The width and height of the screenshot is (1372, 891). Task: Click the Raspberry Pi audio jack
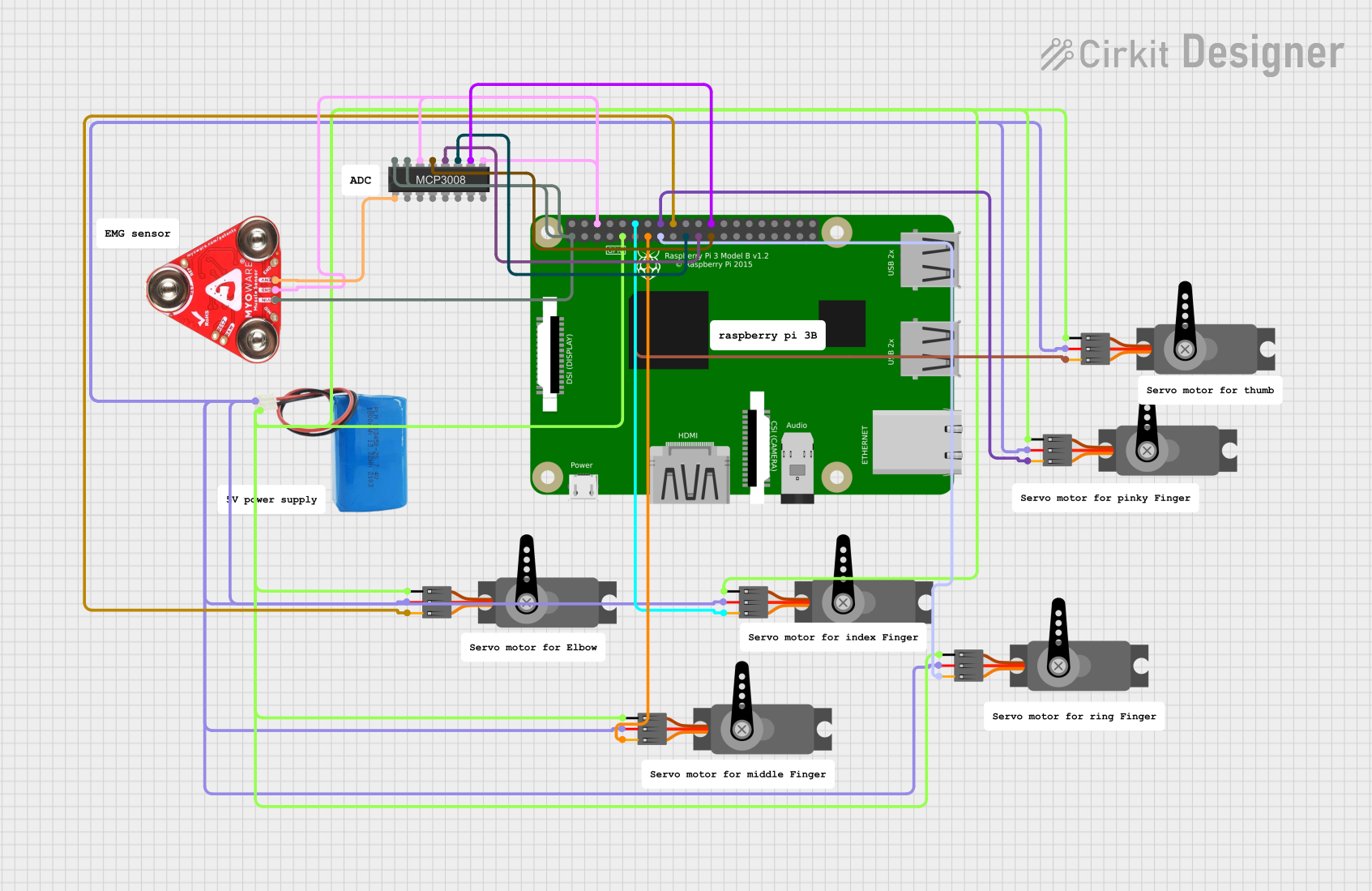(x=797, y=468)
